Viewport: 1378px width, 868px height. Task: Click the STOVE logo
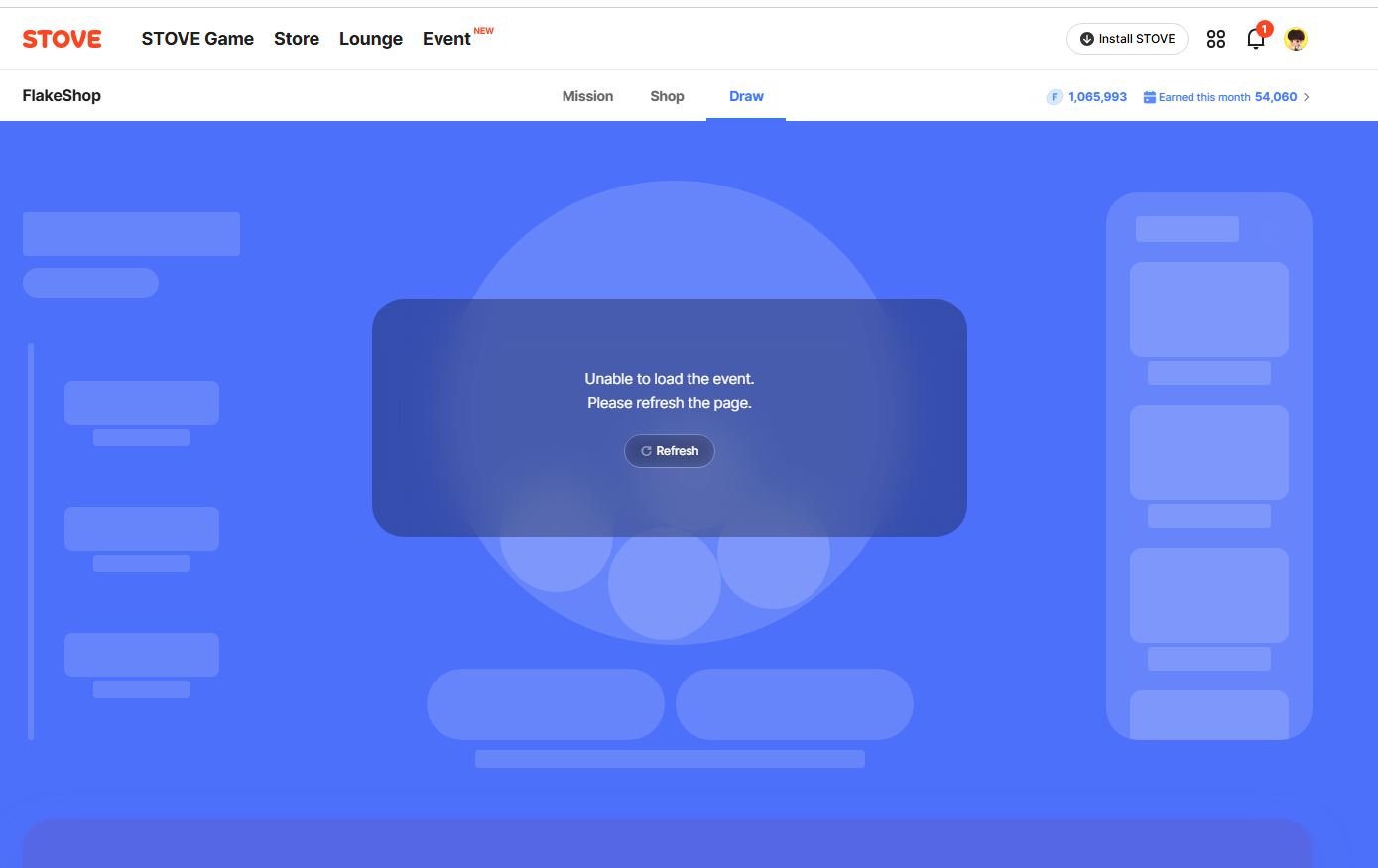(x=62, y=39)
